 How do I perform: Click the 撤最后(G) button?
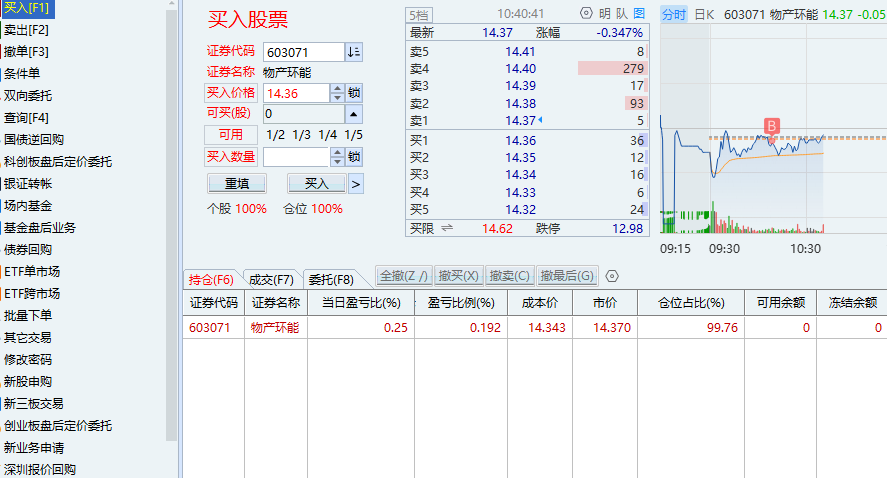click(567, 276)
